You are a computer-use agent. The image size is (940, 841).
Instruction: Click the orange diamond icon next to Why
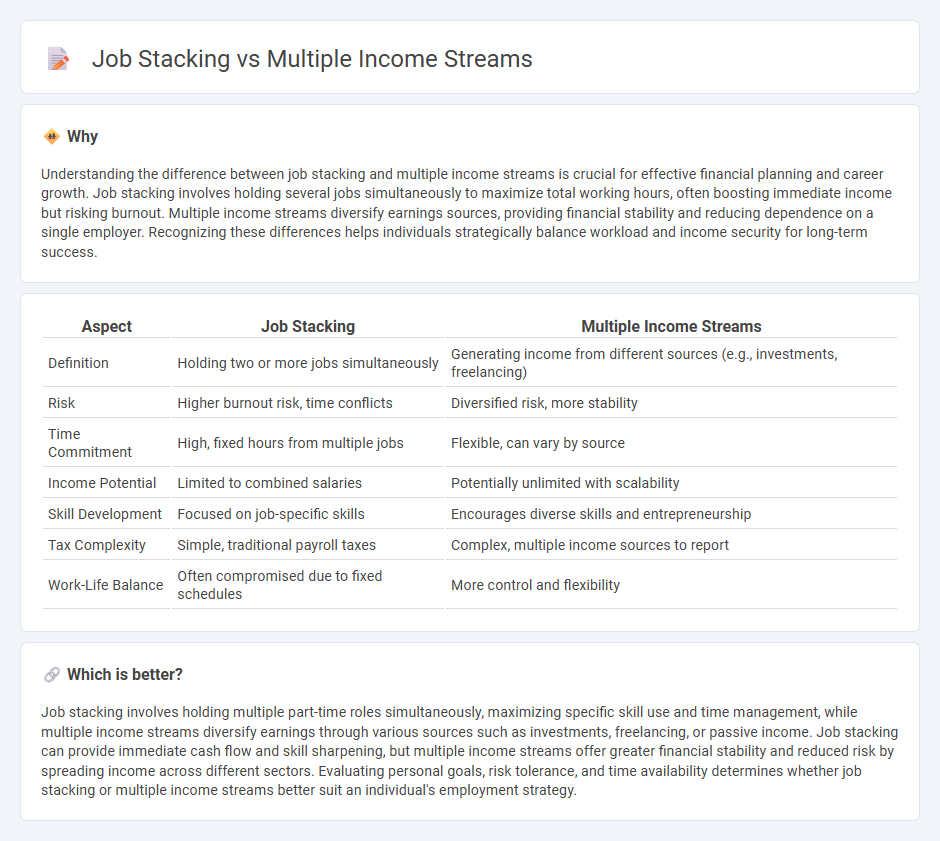(52, 137)
